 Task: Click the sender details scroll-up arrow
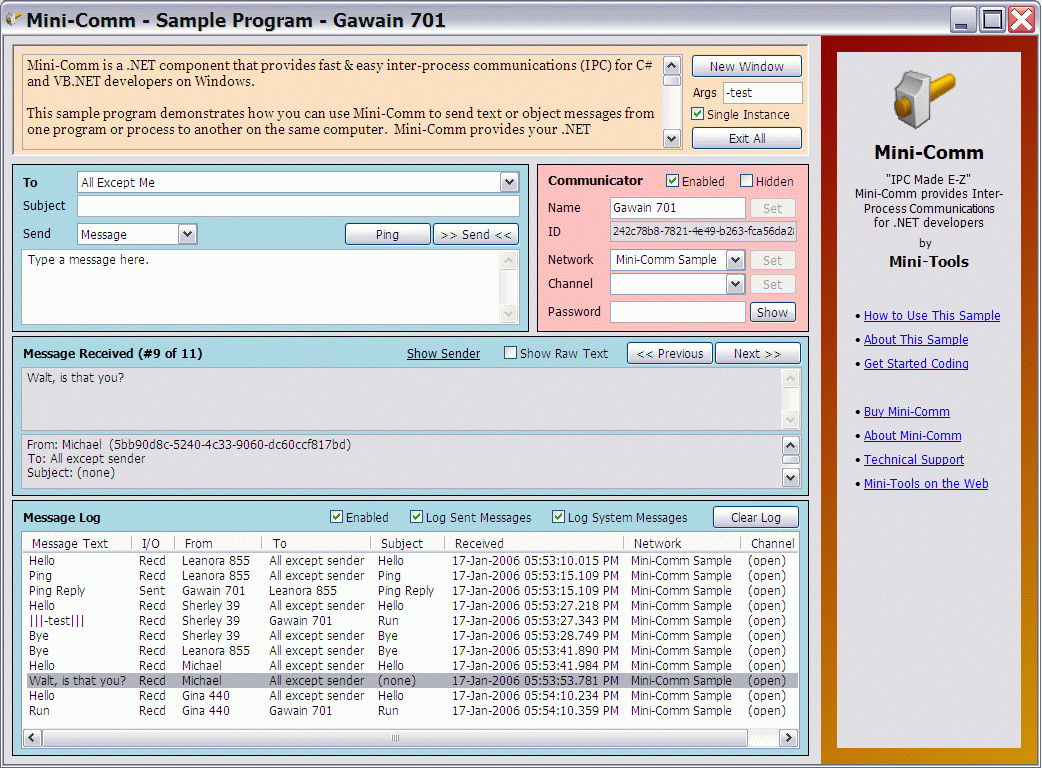pos(790,444)
